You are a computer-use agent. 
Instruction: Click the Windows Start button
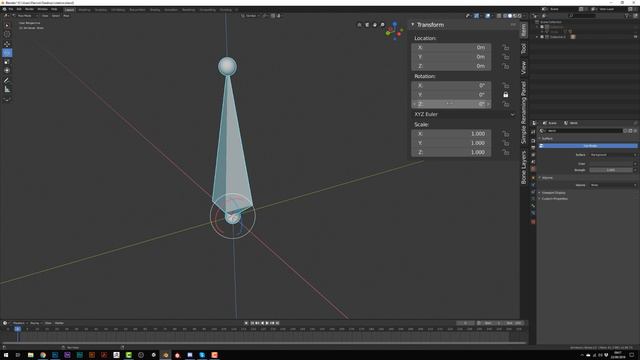6,355
